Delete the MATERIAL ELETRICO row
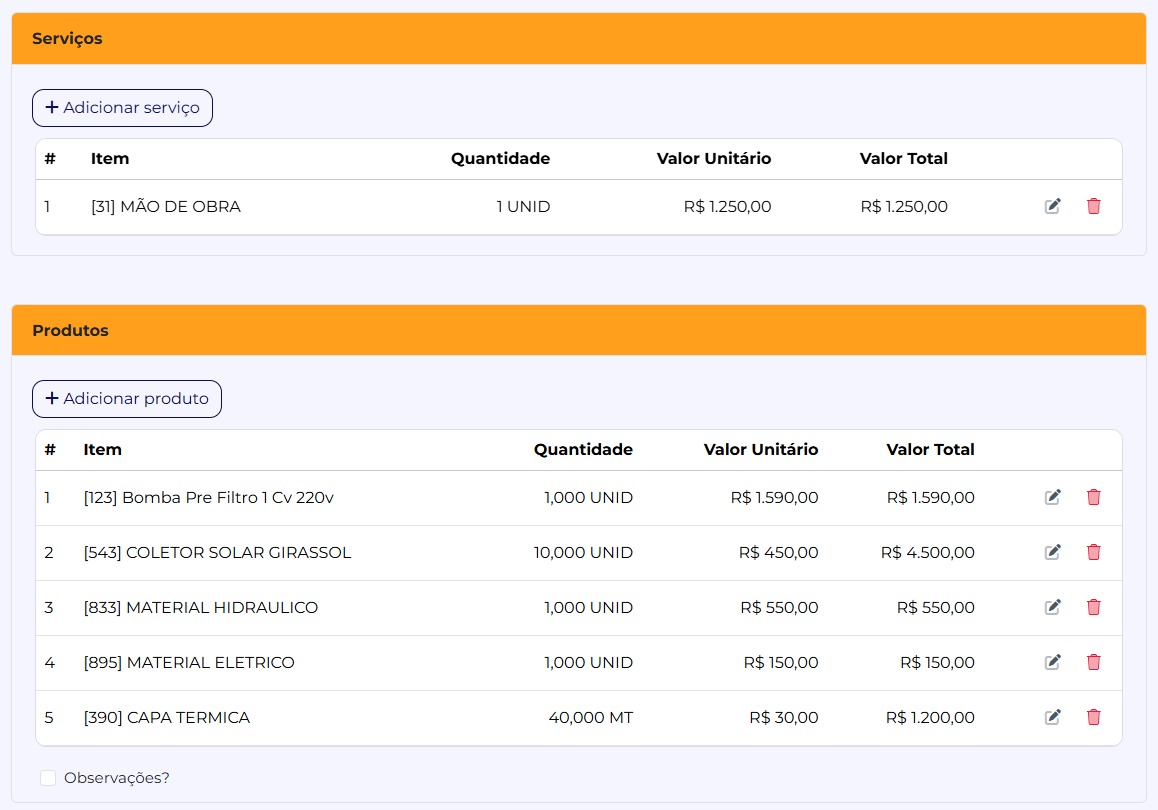Screen dimensions: 1158x810 (1093, 662)
